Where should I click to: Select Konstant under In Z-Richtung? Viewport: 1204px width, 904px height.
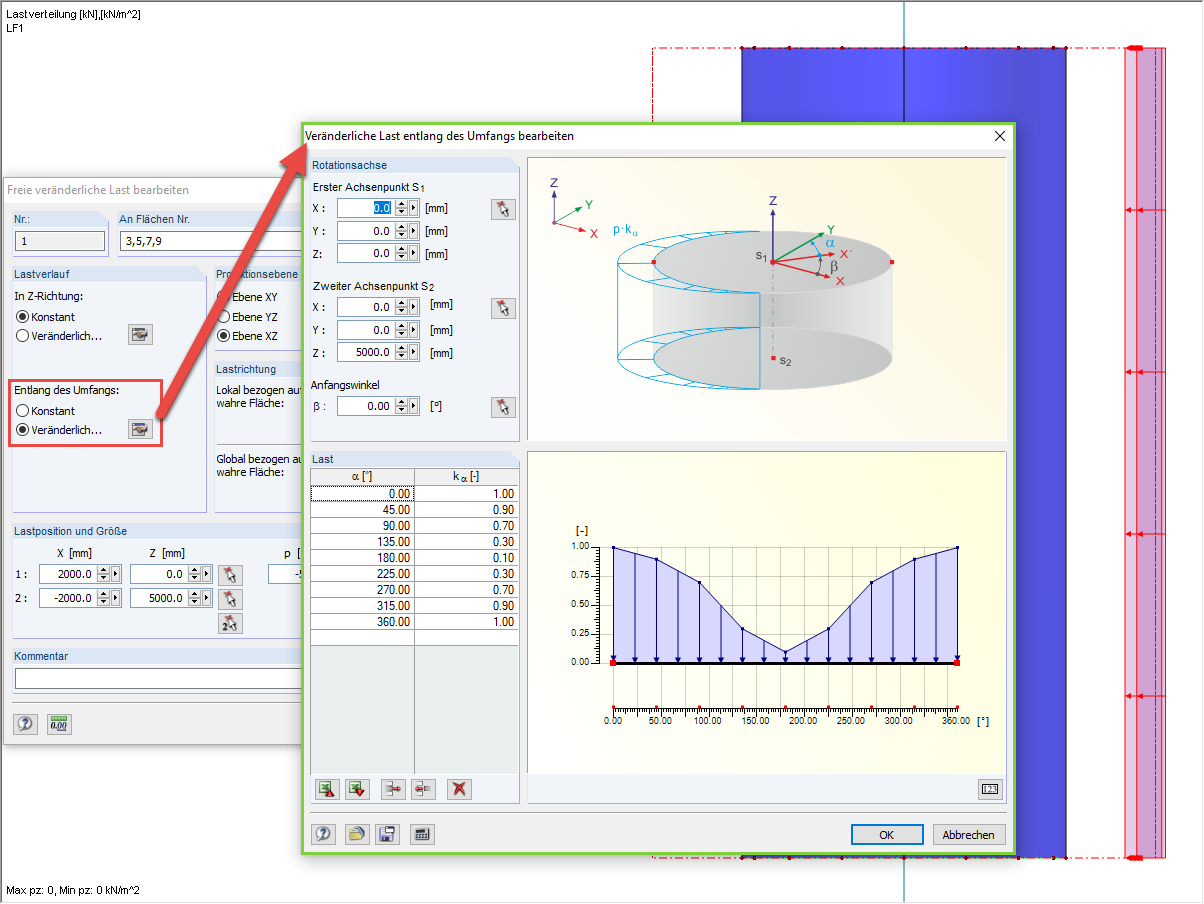tap(46, 317)
